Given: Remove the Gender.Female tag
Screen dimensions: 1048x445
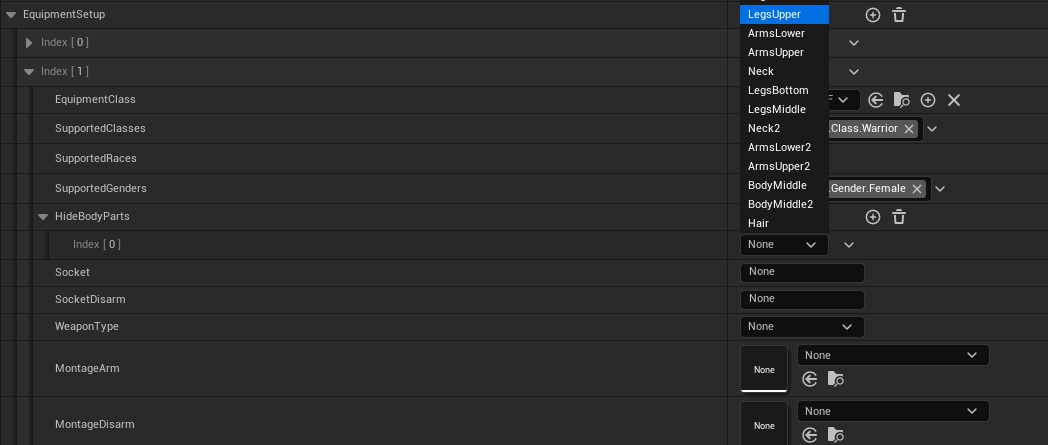Looking at the screenshot, I should click(x=917, y=189).
